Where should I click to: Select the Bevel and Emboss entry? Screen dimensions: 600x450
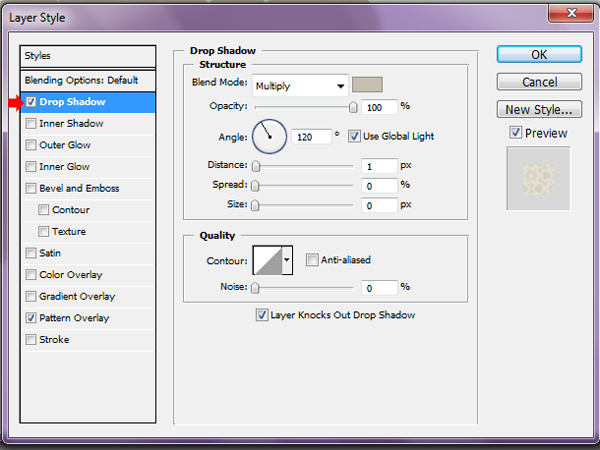[79, 188]
